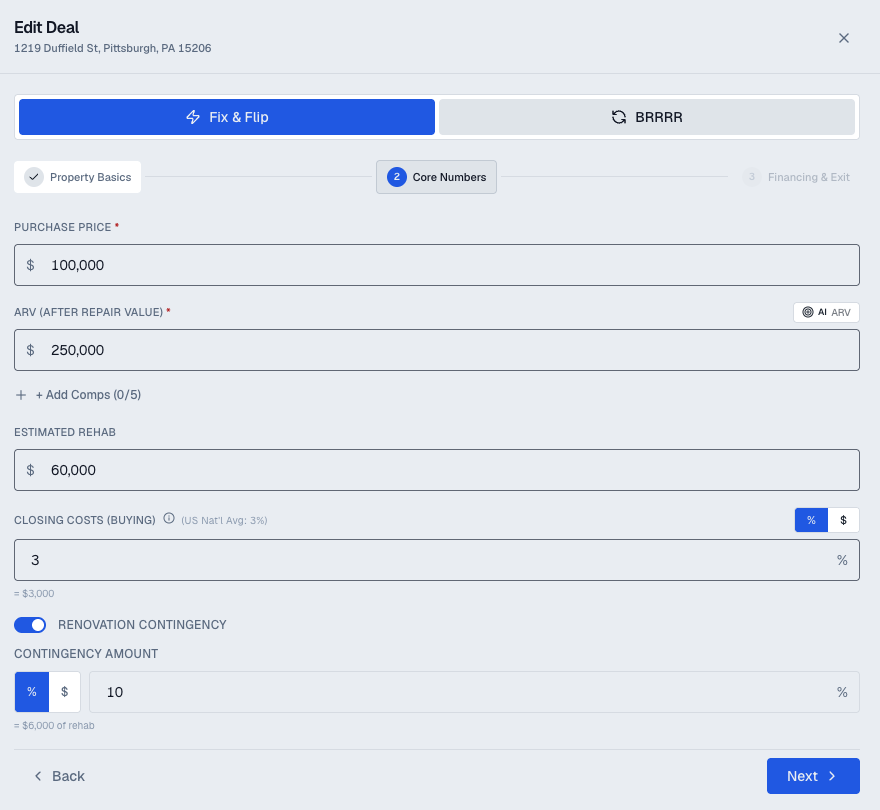Select the Fix & Flip strategy

[x=227, y=117]
